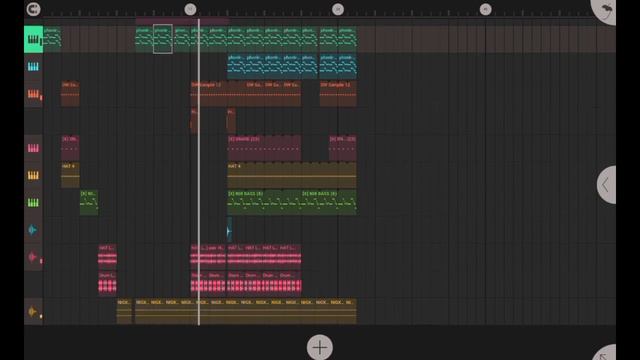This screenshot has height=360, width=640.
Task: Select the yellow piano keys HAT track header
Action: click(33, 176)
